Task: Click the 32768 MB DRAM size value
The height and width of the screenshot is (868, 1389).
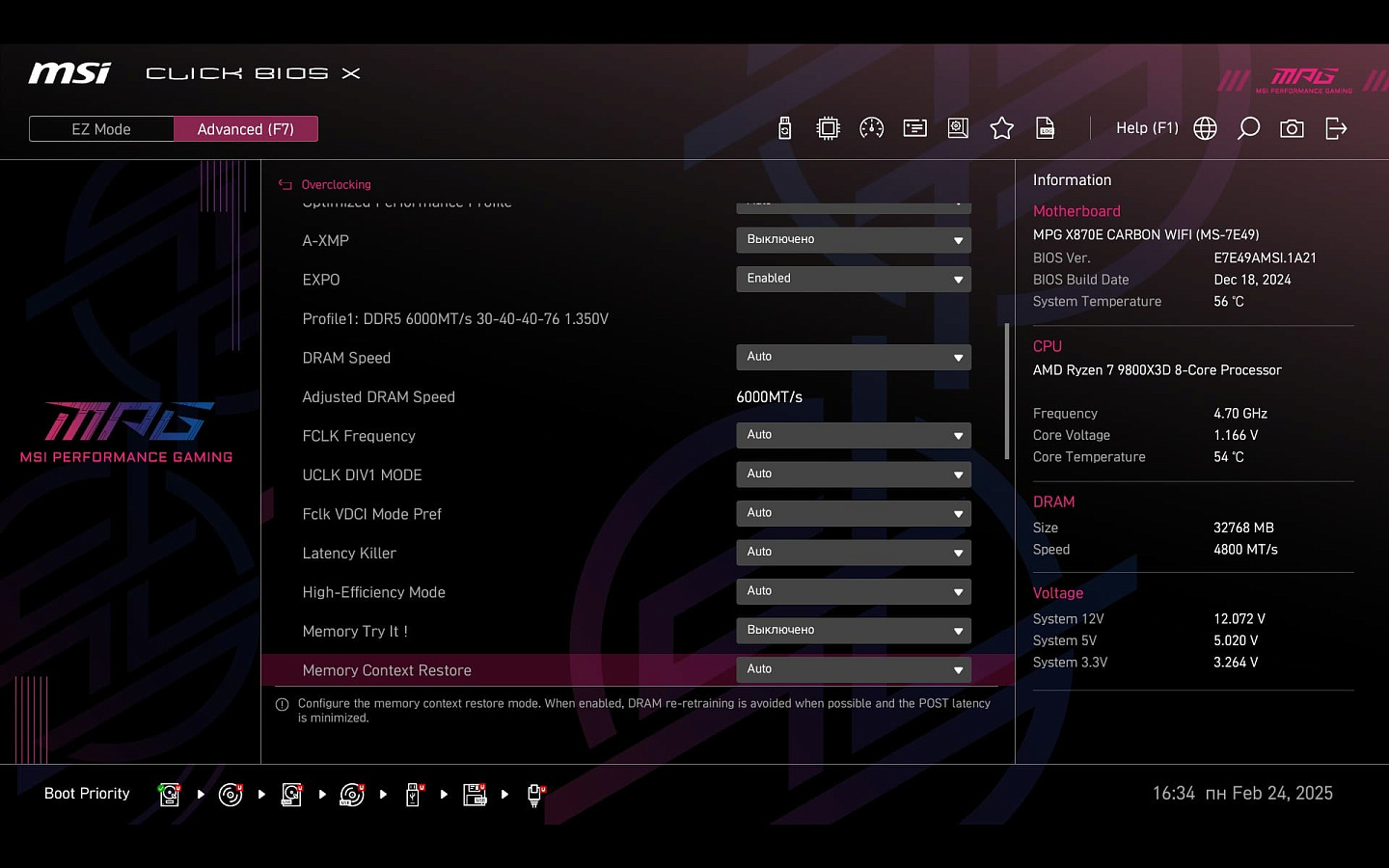Action: [x=1243, y=529]
